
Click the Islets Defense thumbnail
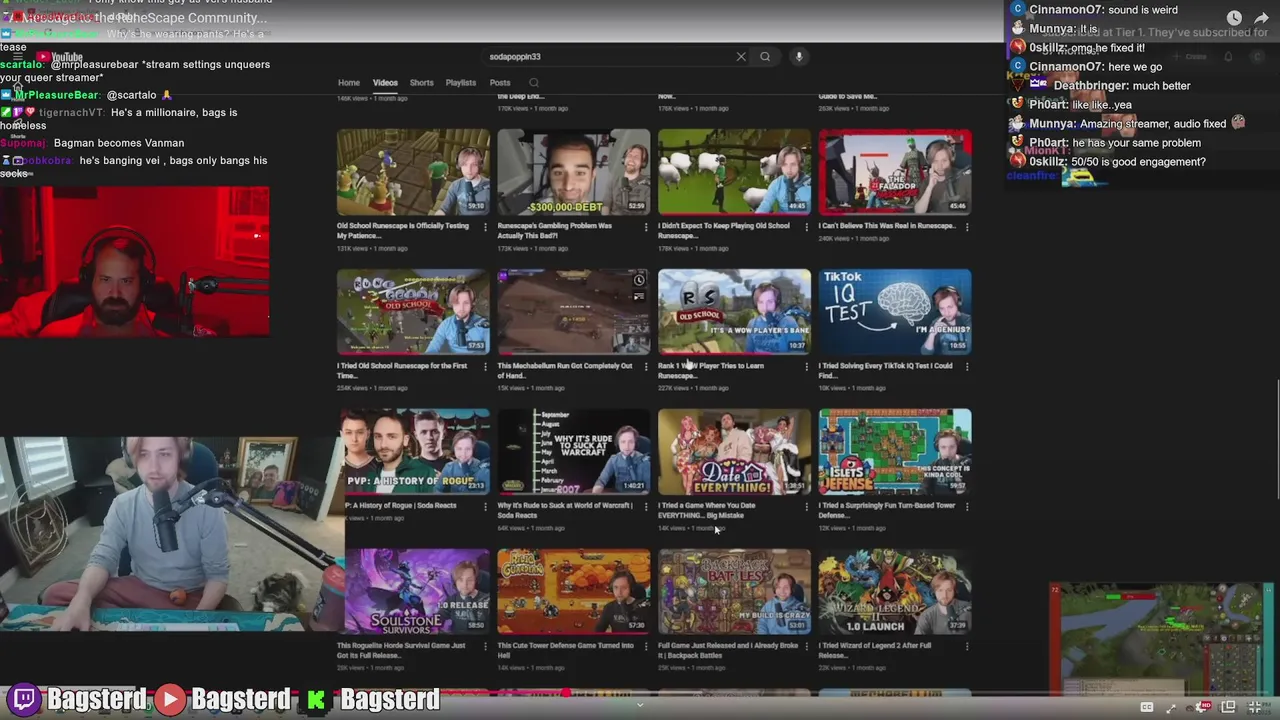895,451
